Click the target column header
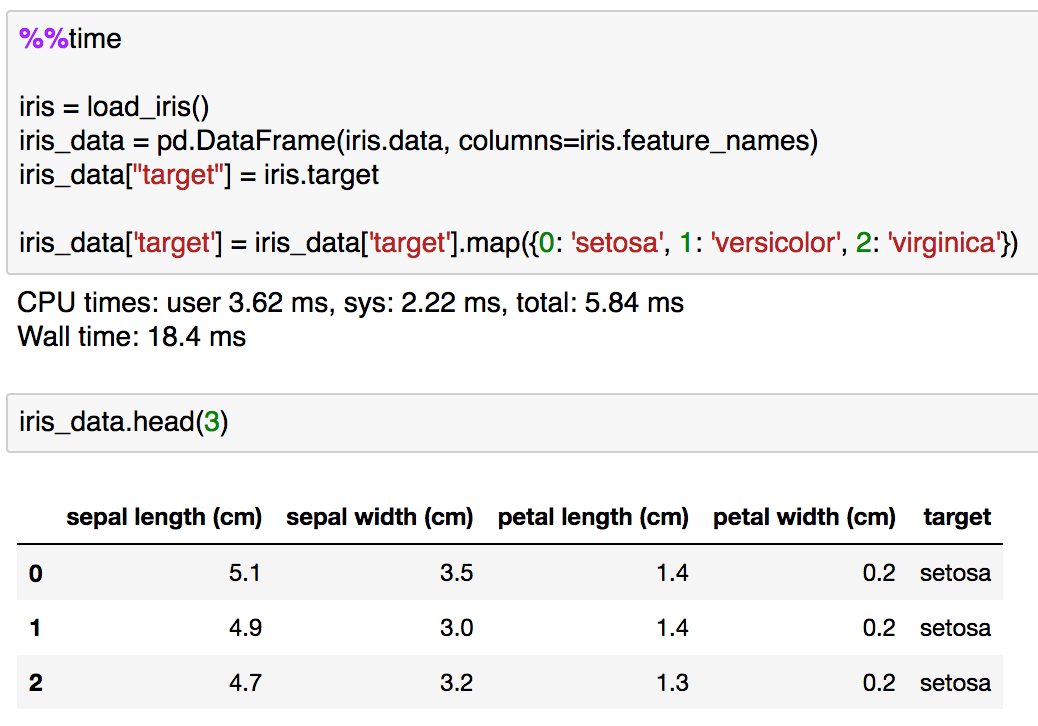This screenshot has width=1038, height=726. click(957, 517)
